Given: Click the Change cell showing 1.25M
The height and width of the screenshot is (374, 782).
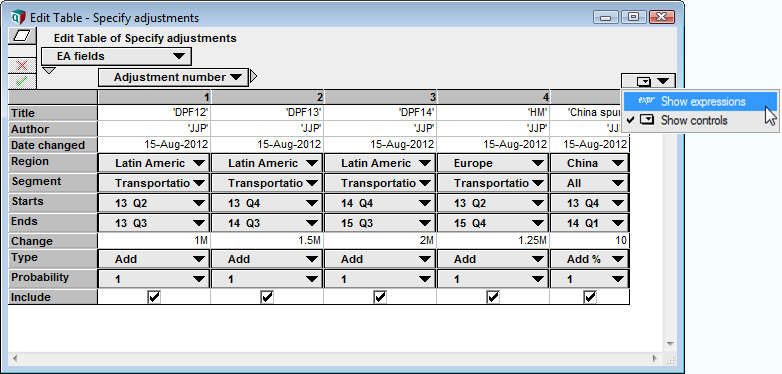Looking at the screenshot, I should pos(493,241).
